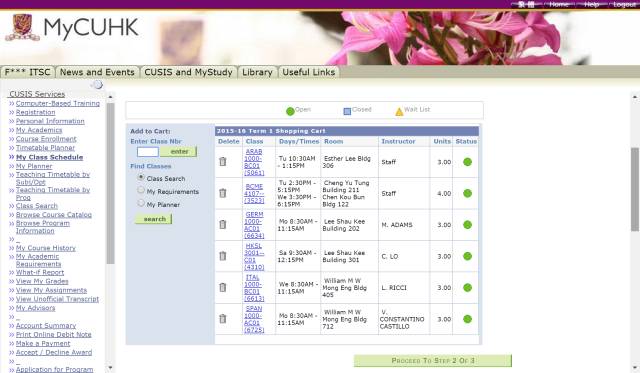
Task: Open SPAN 1000-AC01 class link
Action: click(253, 319)
